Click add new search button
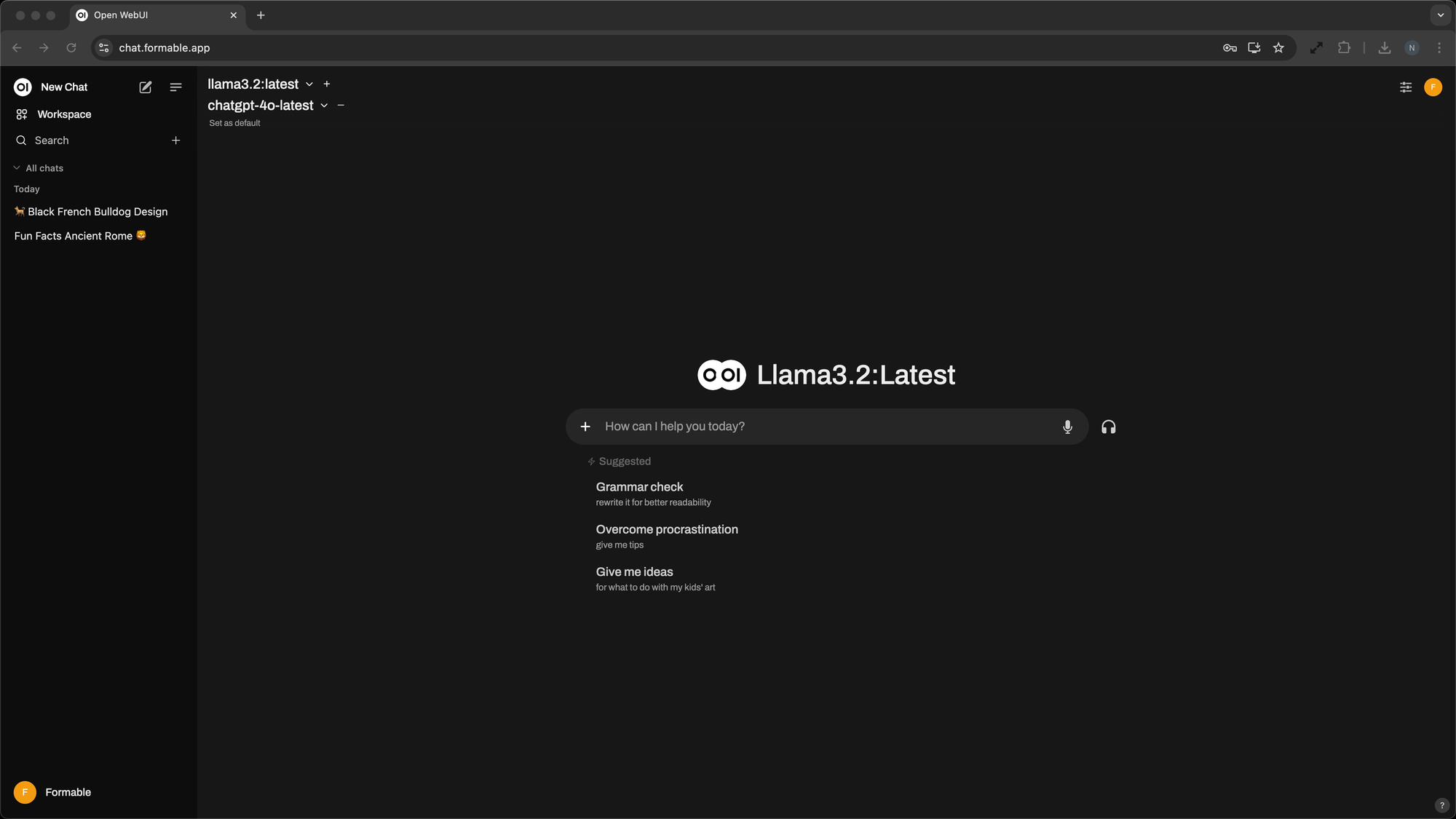Image resolution: width=1456 pixels, height=819 pixels. point(176,140)
